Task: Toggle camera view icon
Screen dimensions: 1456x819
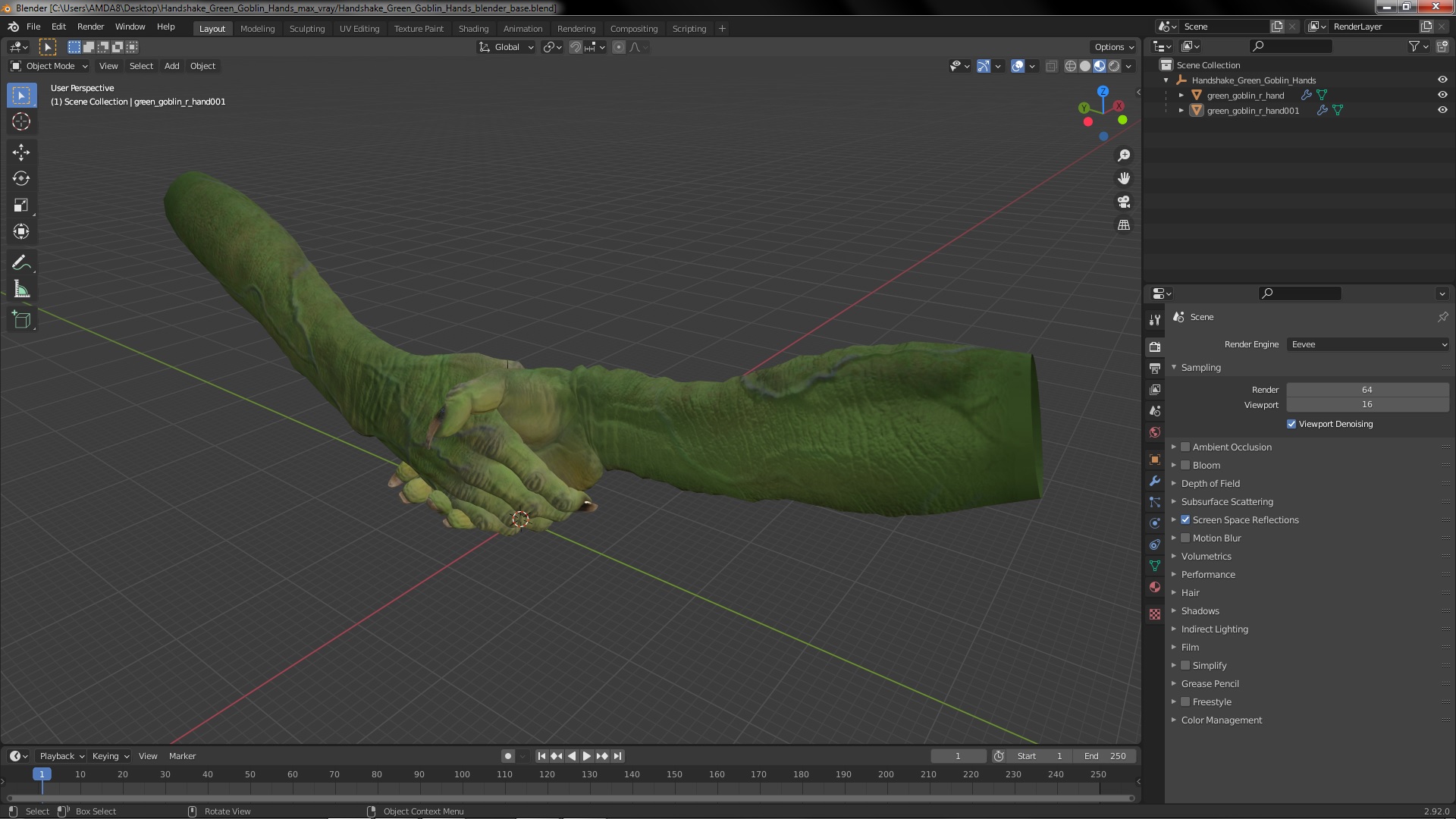Action: [1124, 202]
